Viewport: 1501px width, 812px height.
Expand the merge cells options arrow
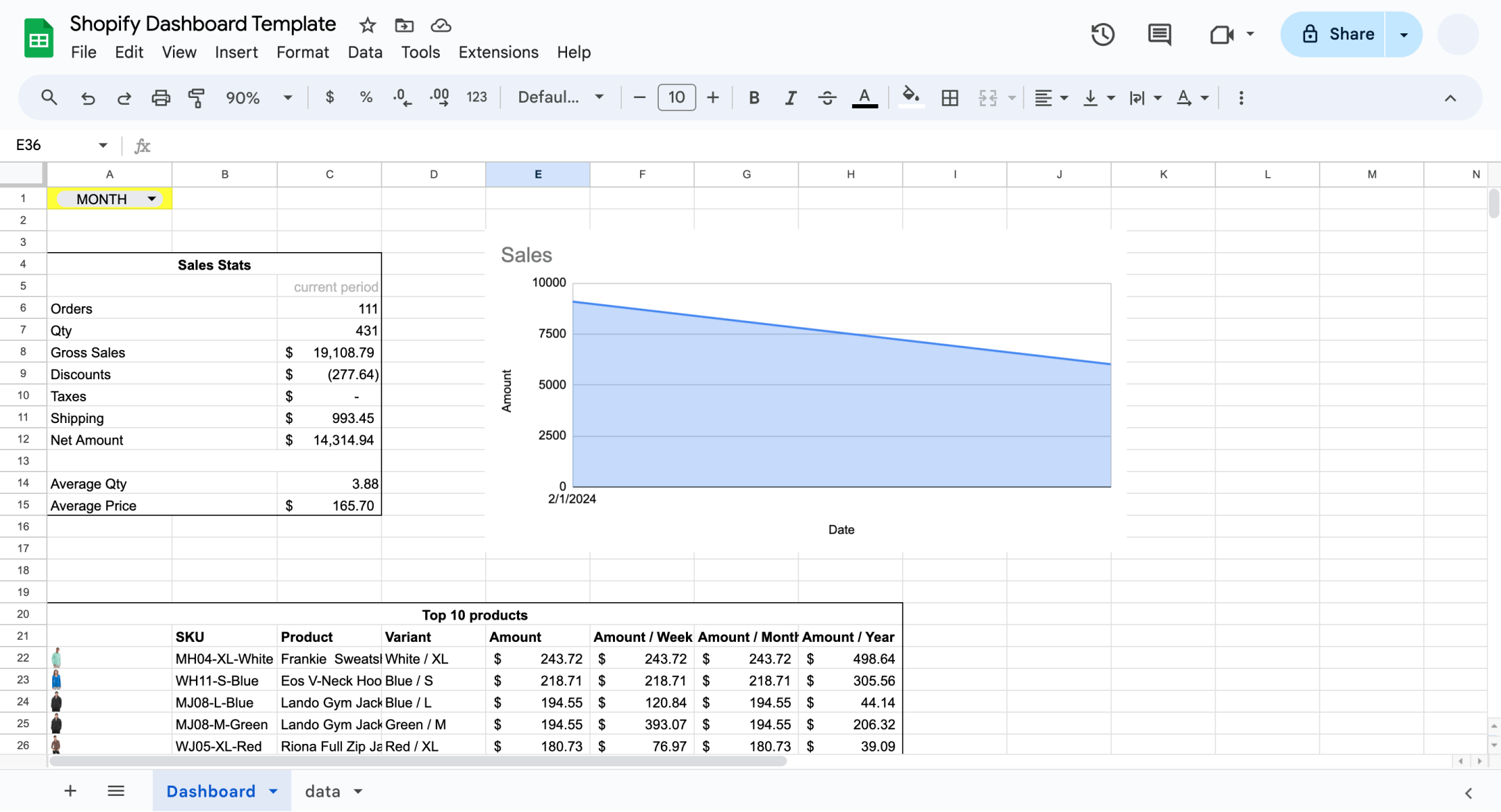[1012, 98]
